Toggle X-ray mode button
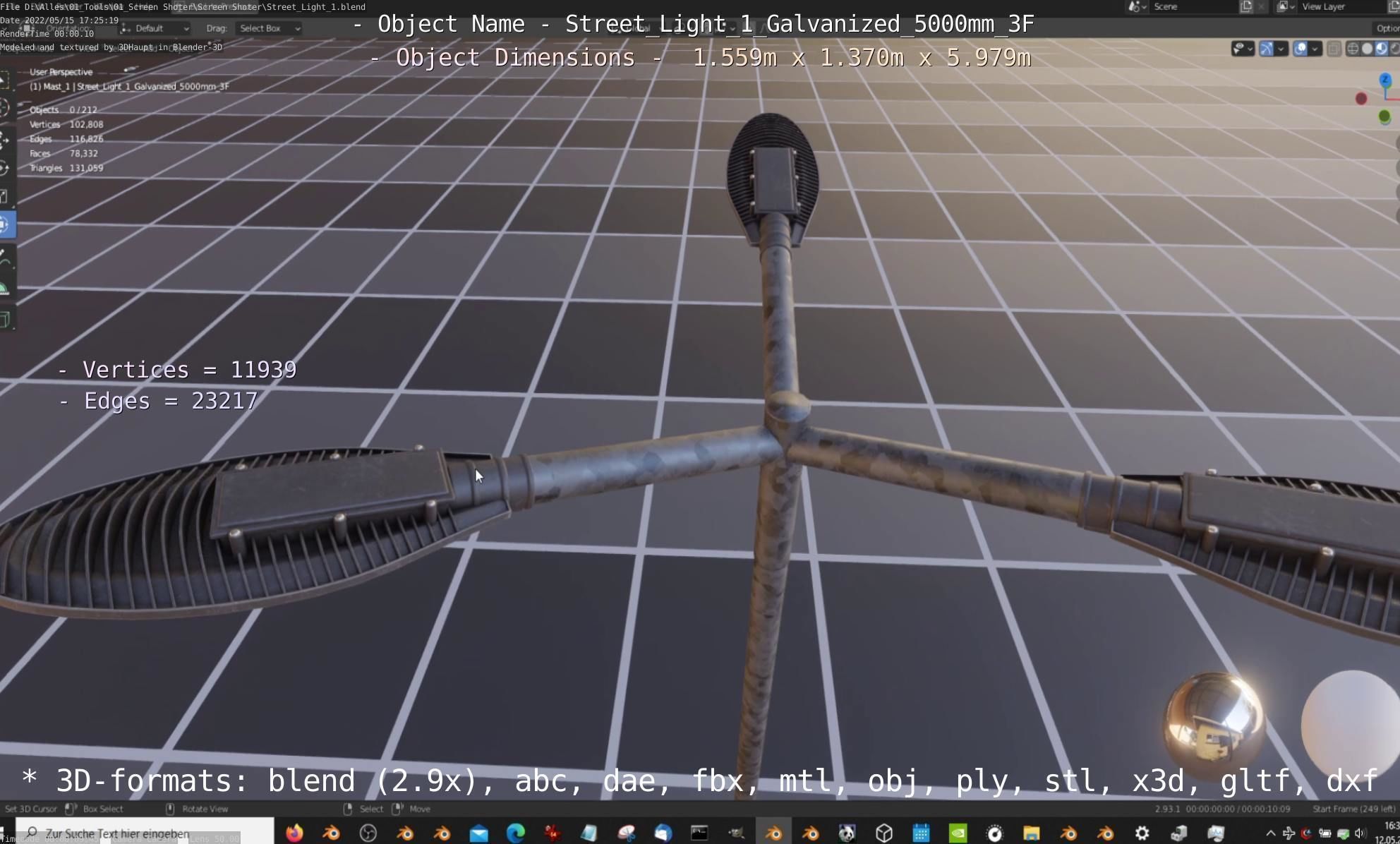Image resolution: width=1400 pixels, height=844 pixels. click(x=1334, y=49)
